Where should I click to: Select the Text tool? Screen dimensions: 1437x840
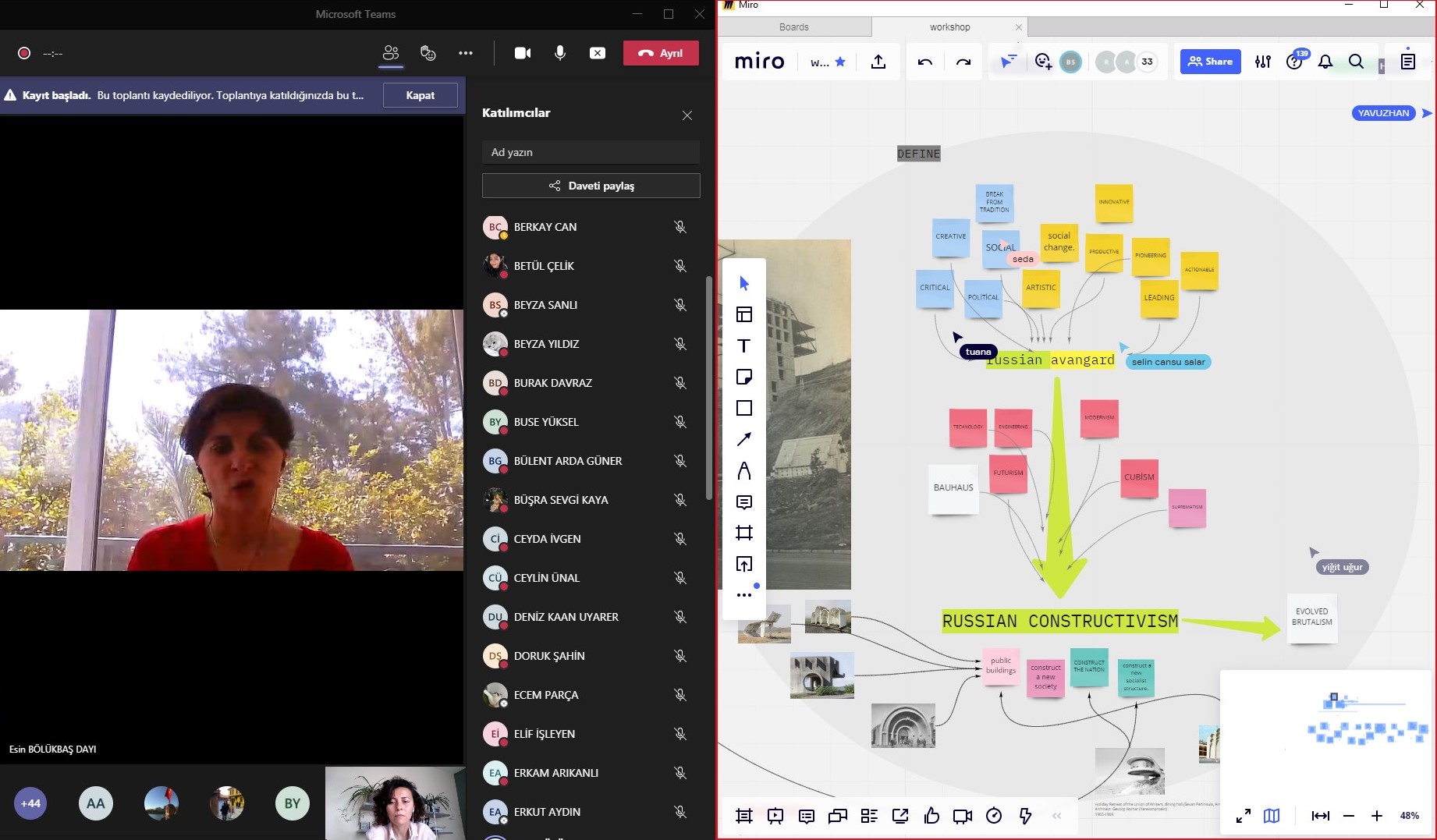(x=744, y=346)
